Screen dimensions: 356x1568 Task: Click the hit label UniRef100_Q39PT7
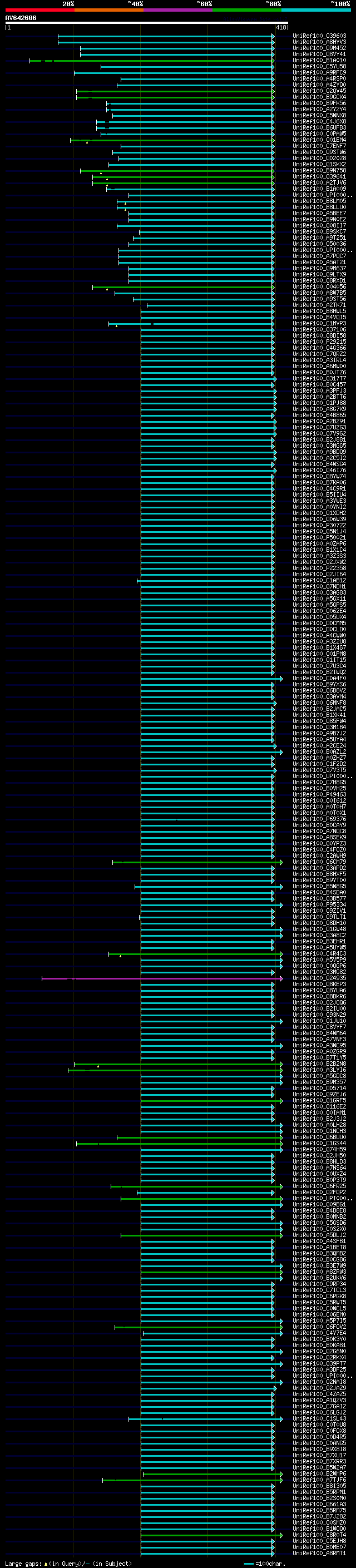(319, 1363)
